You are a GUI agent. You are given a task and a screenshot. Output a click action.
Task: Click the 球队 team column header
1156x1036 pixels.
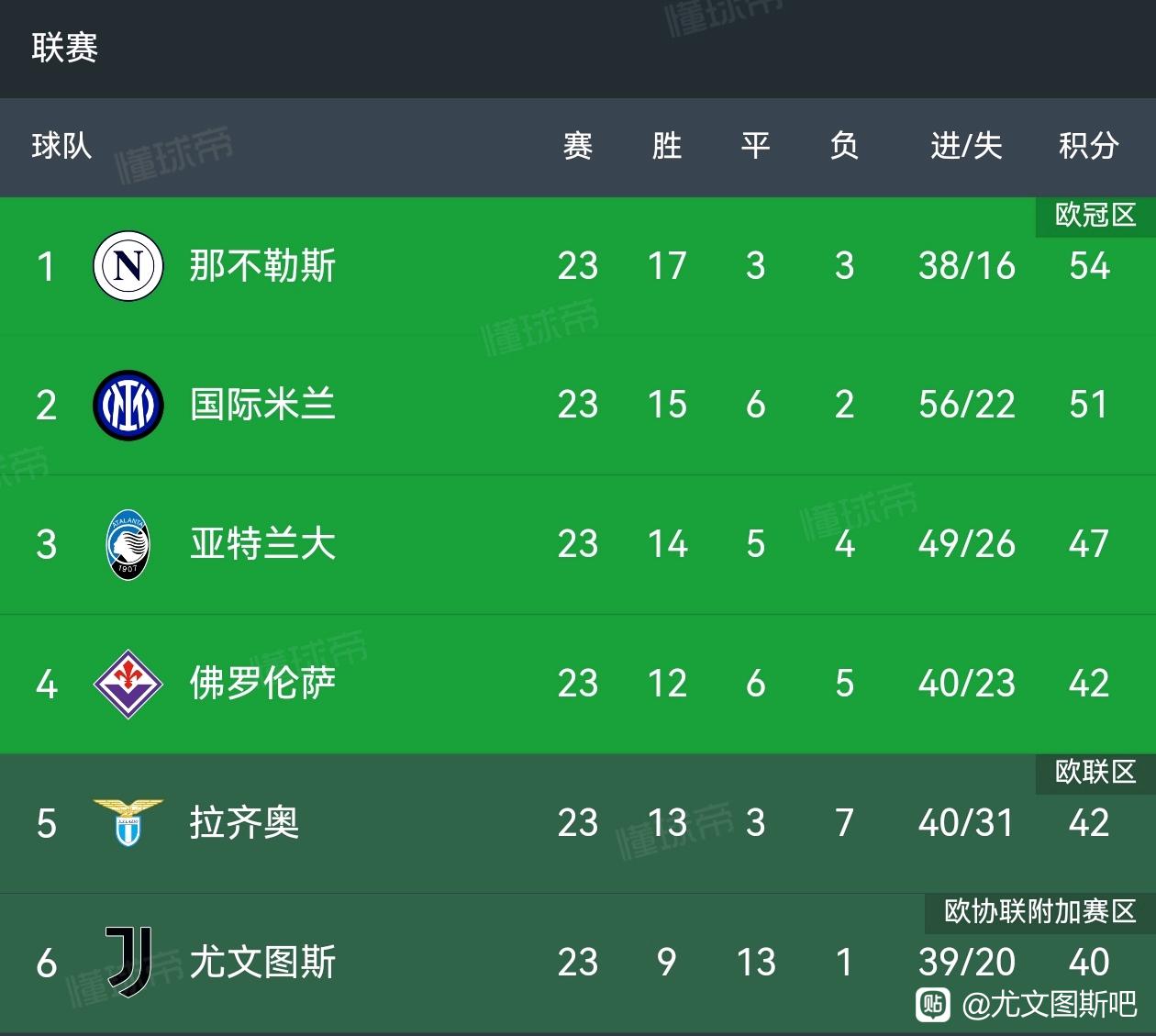[x=61, y=146]
